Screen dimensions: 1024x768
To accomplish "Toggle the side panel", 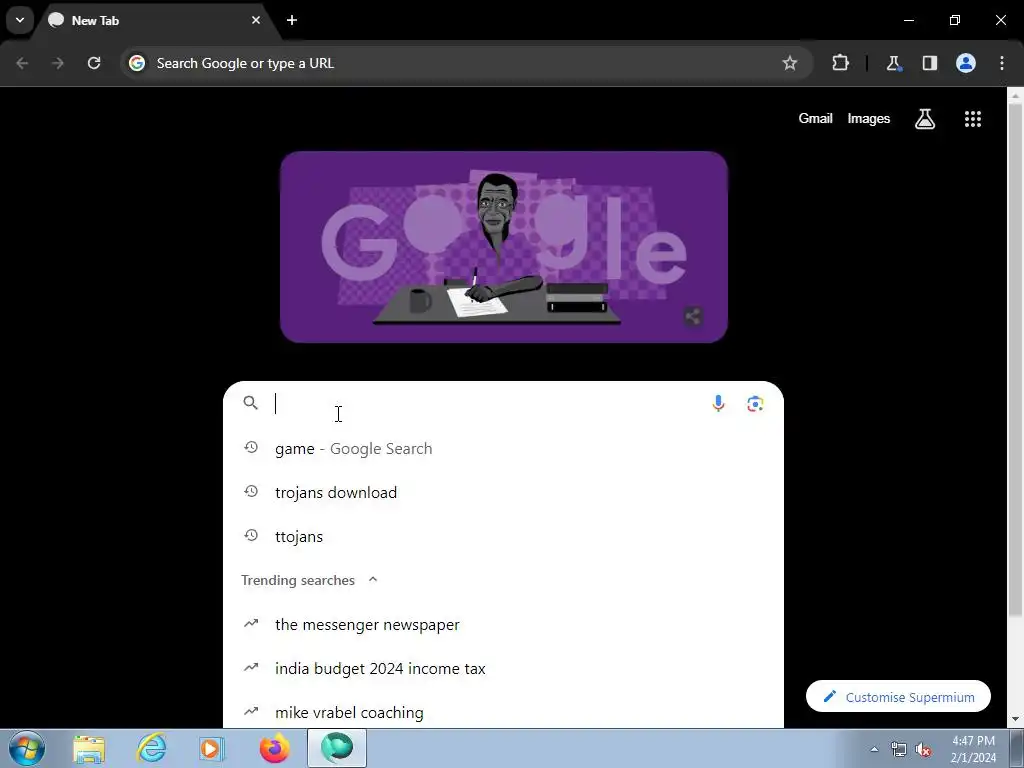I will point(929,63).
